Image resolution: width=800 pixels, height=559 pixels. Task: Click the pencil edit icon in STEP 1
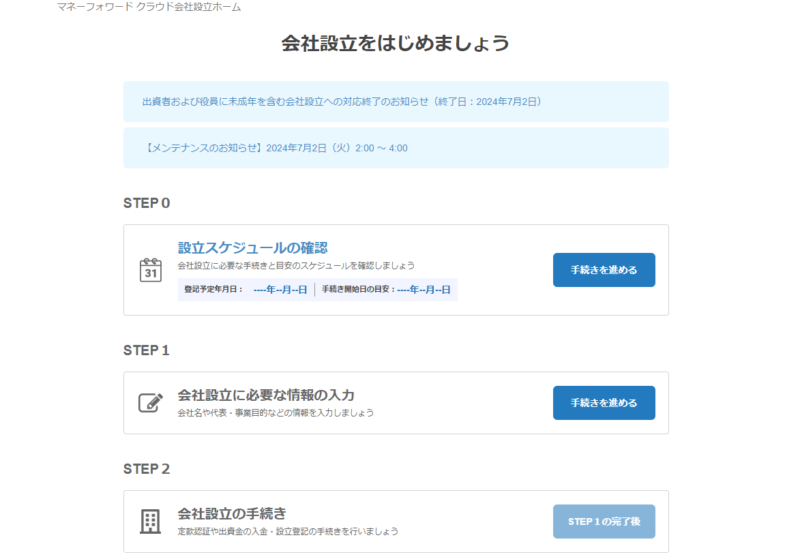point(150,403)
